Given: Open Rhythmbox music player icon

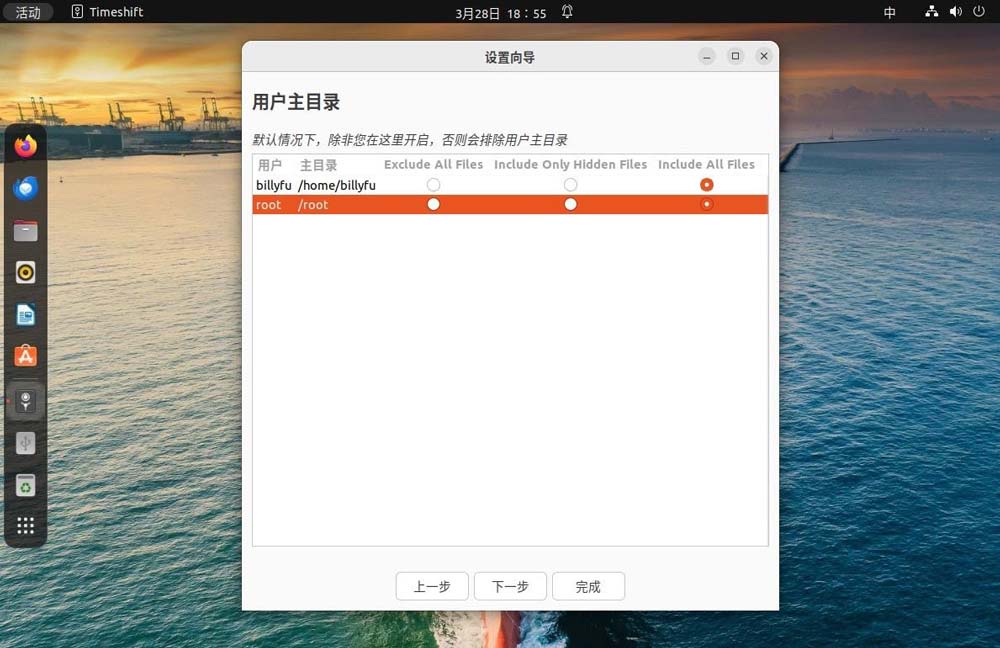Looking at the screenshot, I should click(26, 272).
